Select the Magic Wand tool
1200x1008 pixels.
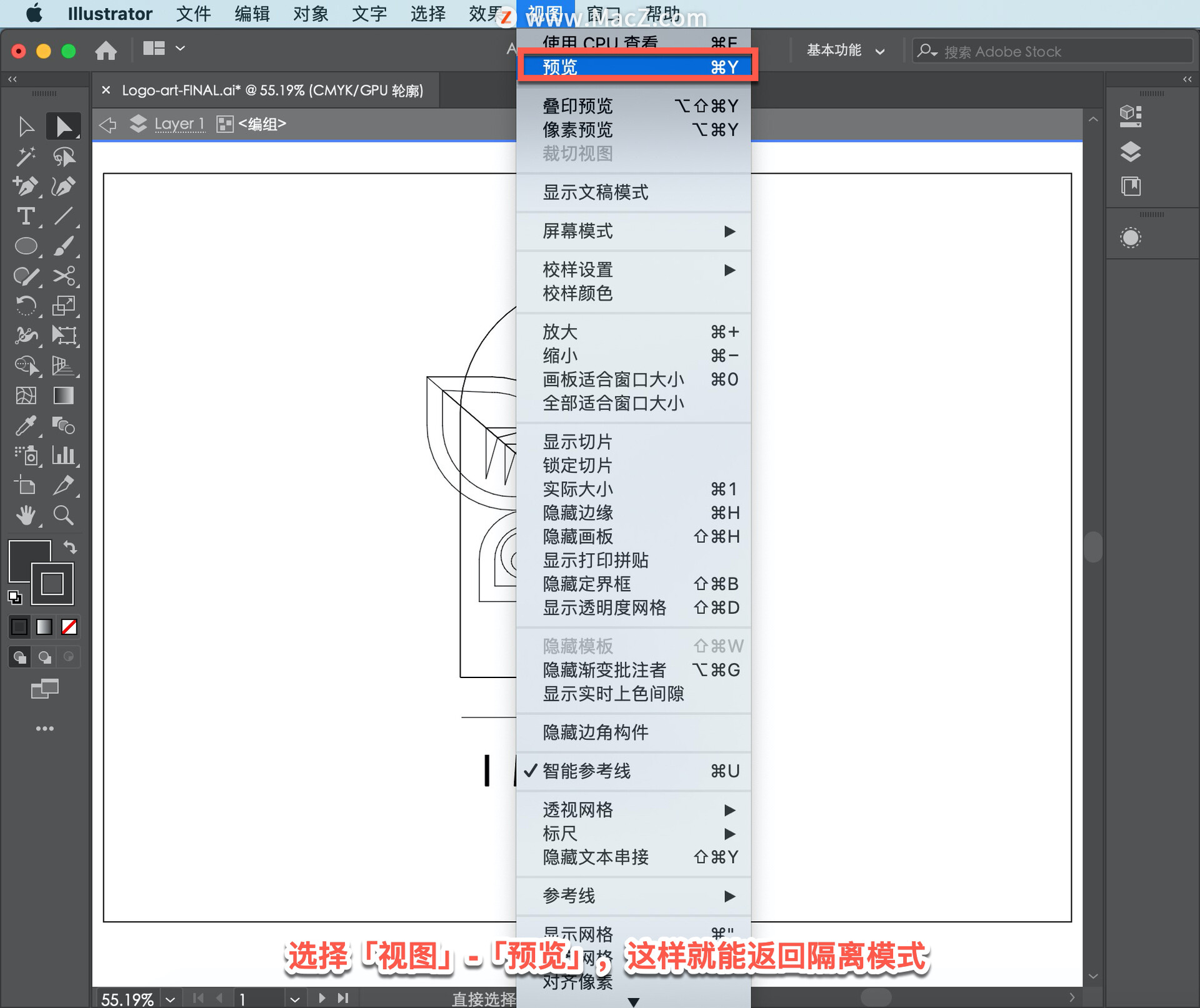pyautogui.click(x=26, y=156)
